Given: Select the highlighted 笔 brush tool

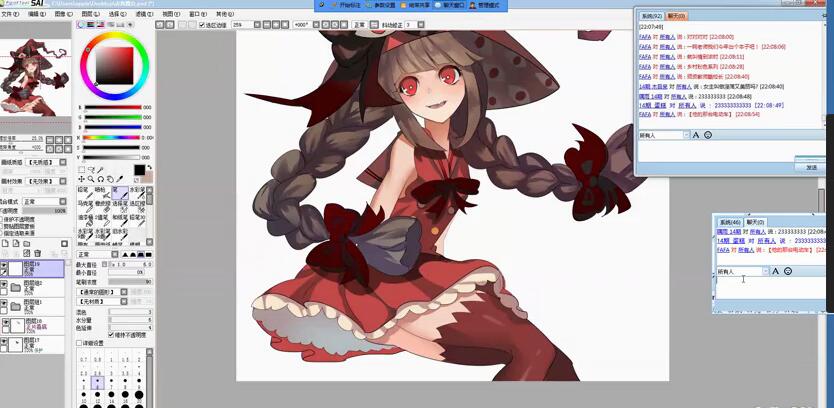Looking at the screenshot, I should pos(120,193).
